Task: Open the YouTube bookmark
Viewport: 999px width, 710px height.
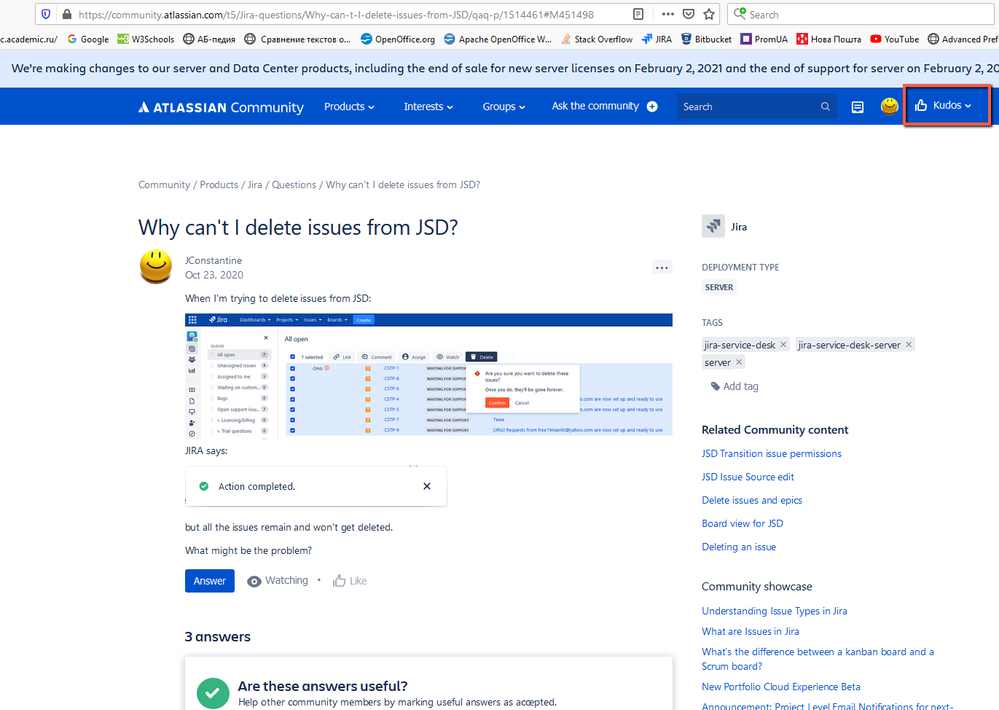Action: tap(895, 39)
